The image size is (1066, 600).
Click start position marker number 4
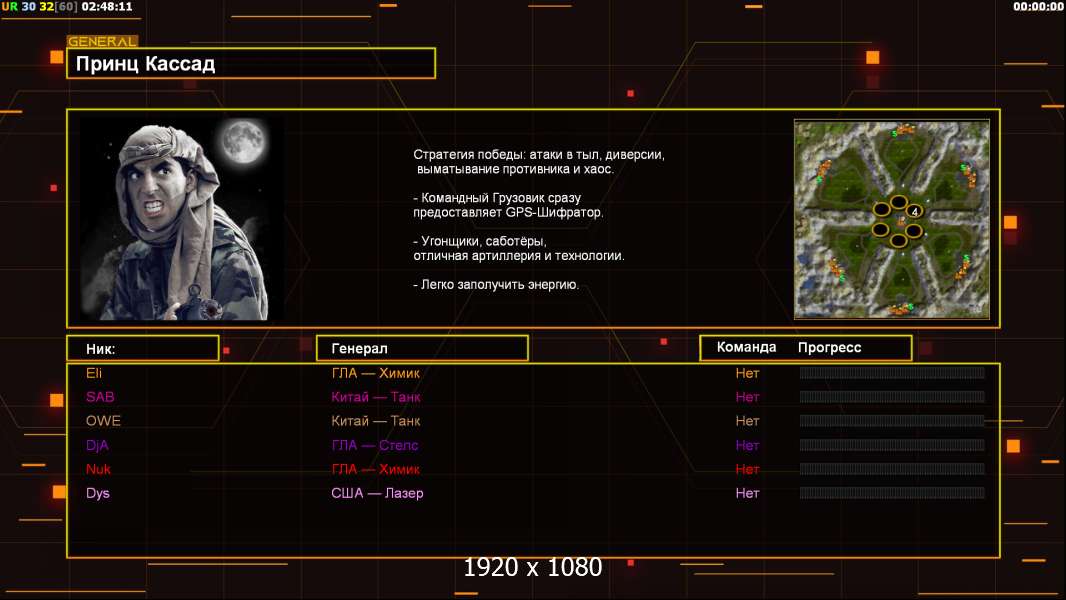coord(915,213)
